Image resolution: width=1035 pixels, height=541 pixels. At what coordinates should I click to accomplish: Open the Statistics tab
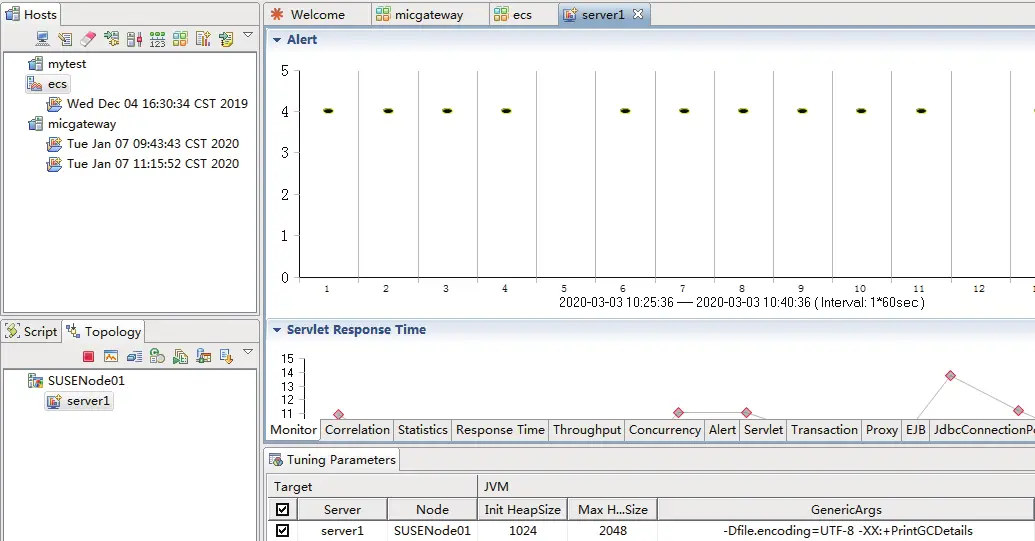tap(422, 430)
